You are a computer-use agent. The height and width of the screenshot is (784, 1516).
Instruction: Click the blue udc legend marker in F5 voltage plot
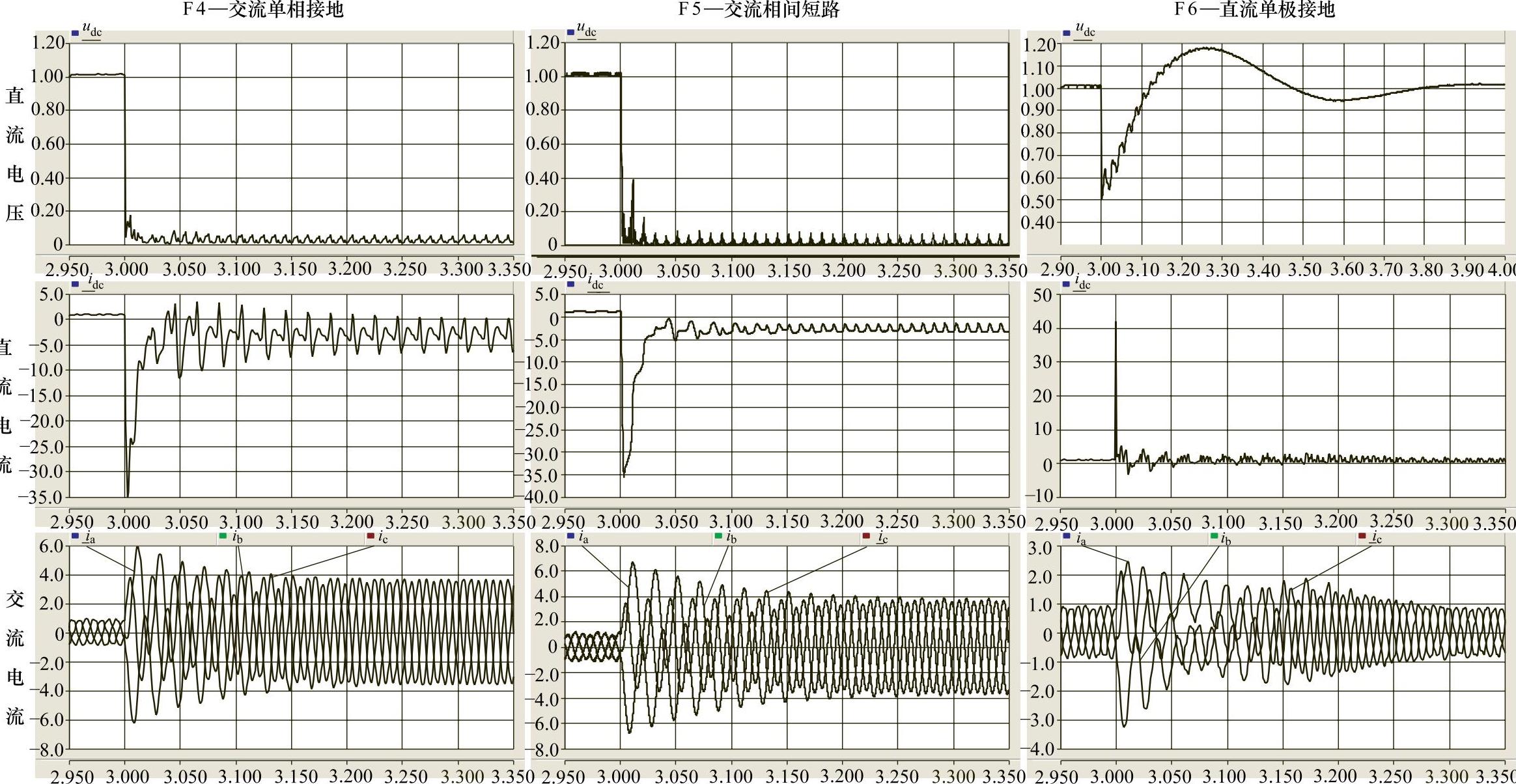(570, 32)
